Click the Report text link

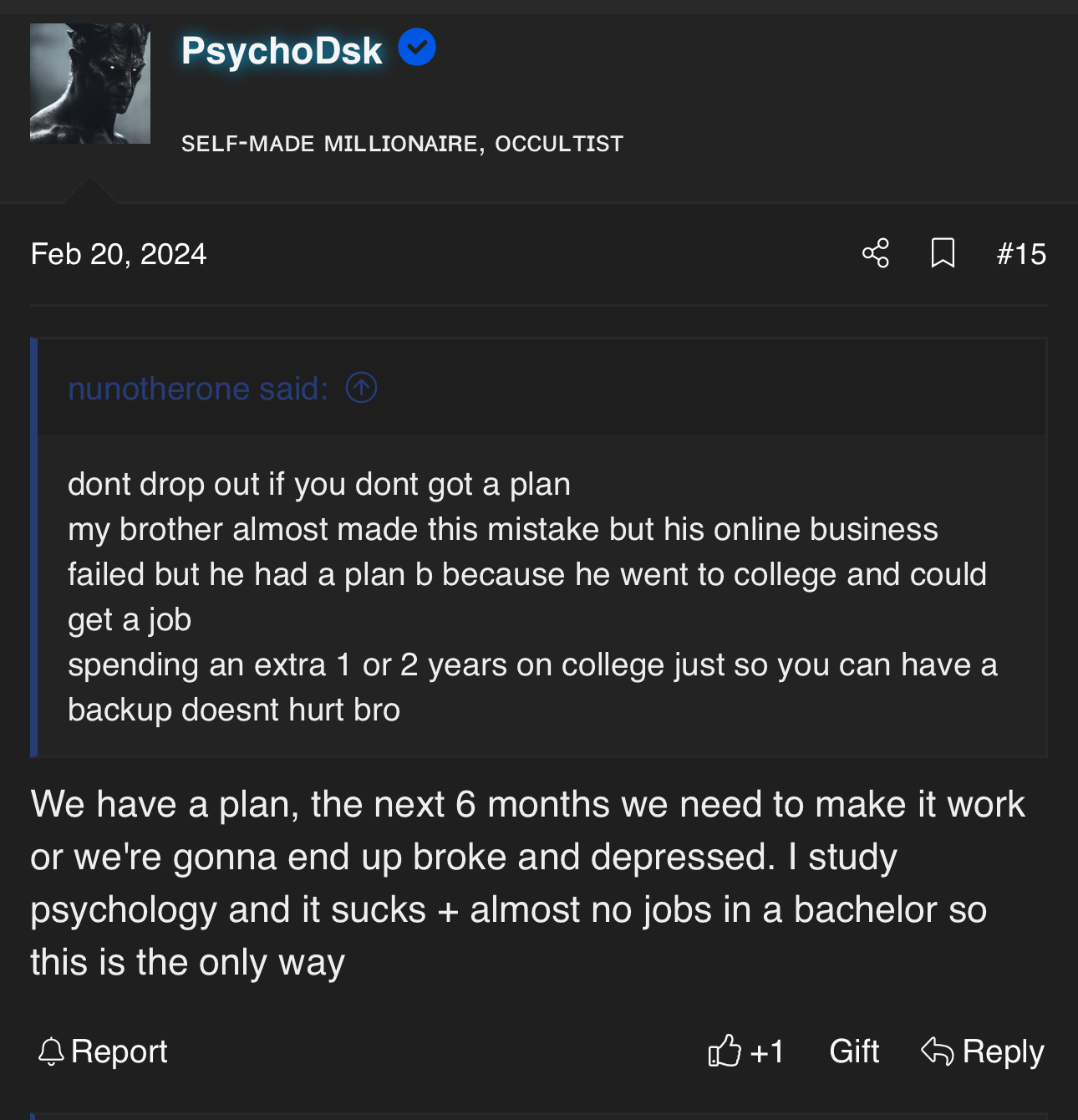[x=119, y=1051]
